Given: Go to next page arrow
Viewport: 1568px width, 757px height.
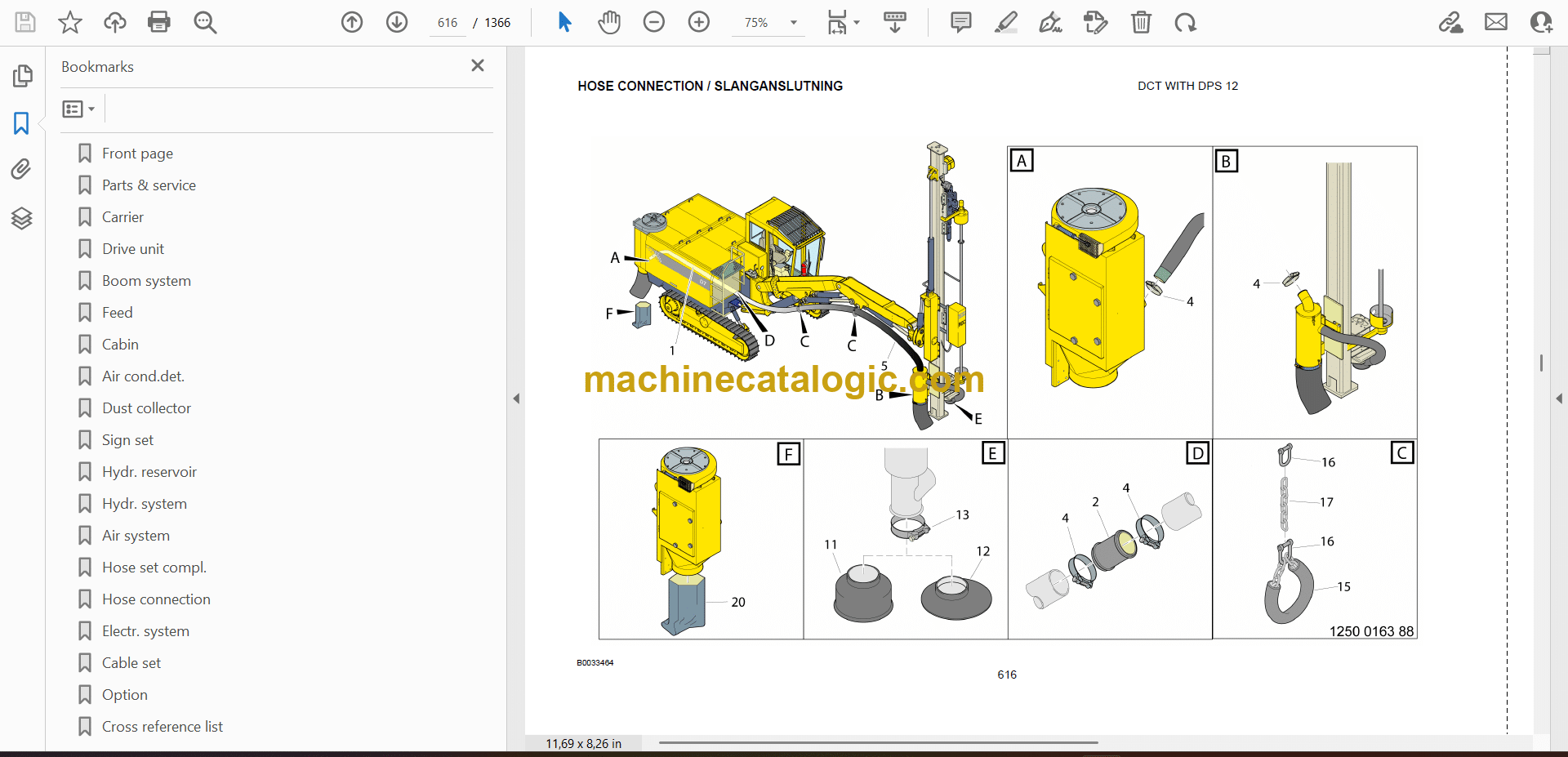Looking at the screenshot, I should coord(397,22).
